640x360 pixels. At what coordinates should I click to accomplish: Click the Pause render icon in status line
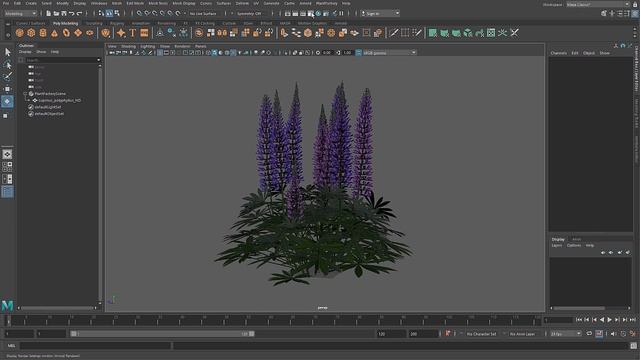click(341, 13)
